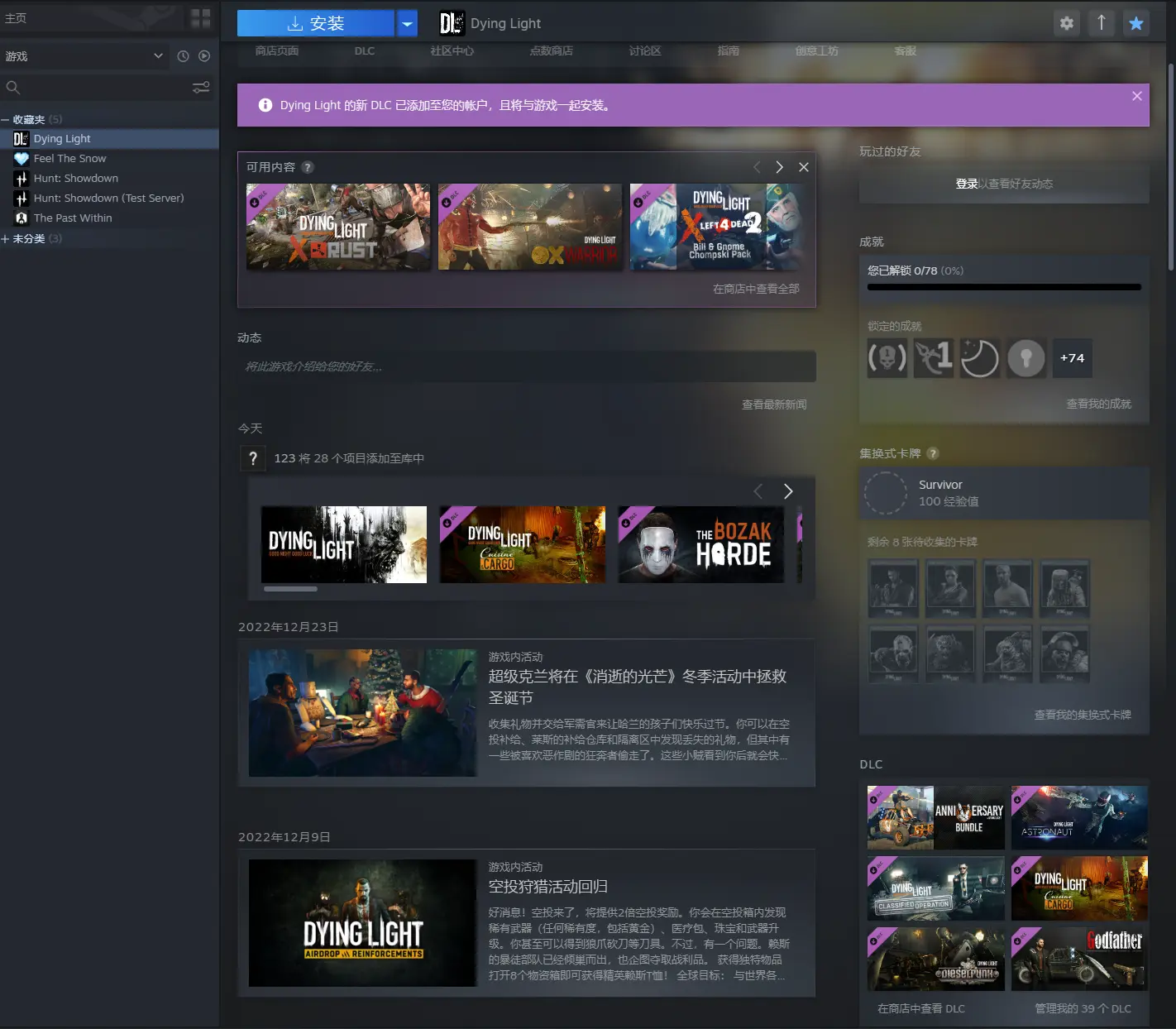Click 查看我的集换式卡牌 link
The width and height of the screenshot is (1176, 1029).
(x=1083, y=715)
